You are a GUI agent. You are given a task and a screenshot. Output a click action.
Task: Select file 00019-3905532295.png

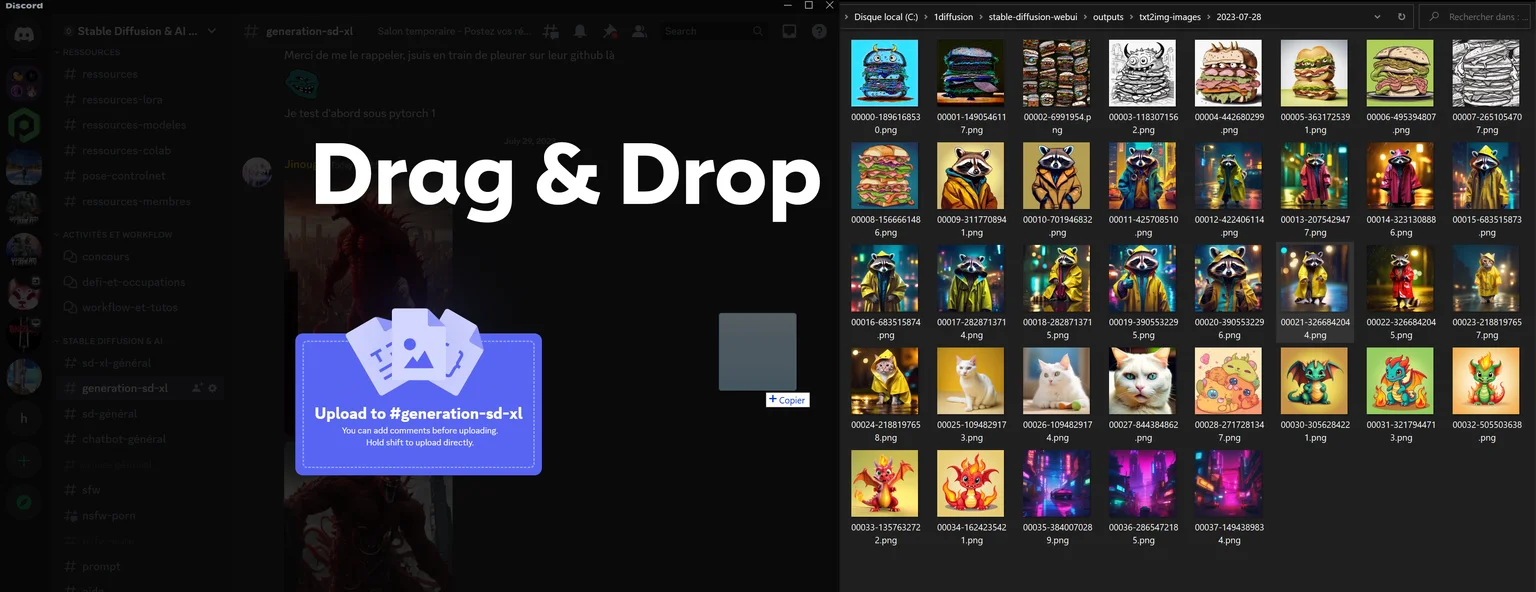1143,292
